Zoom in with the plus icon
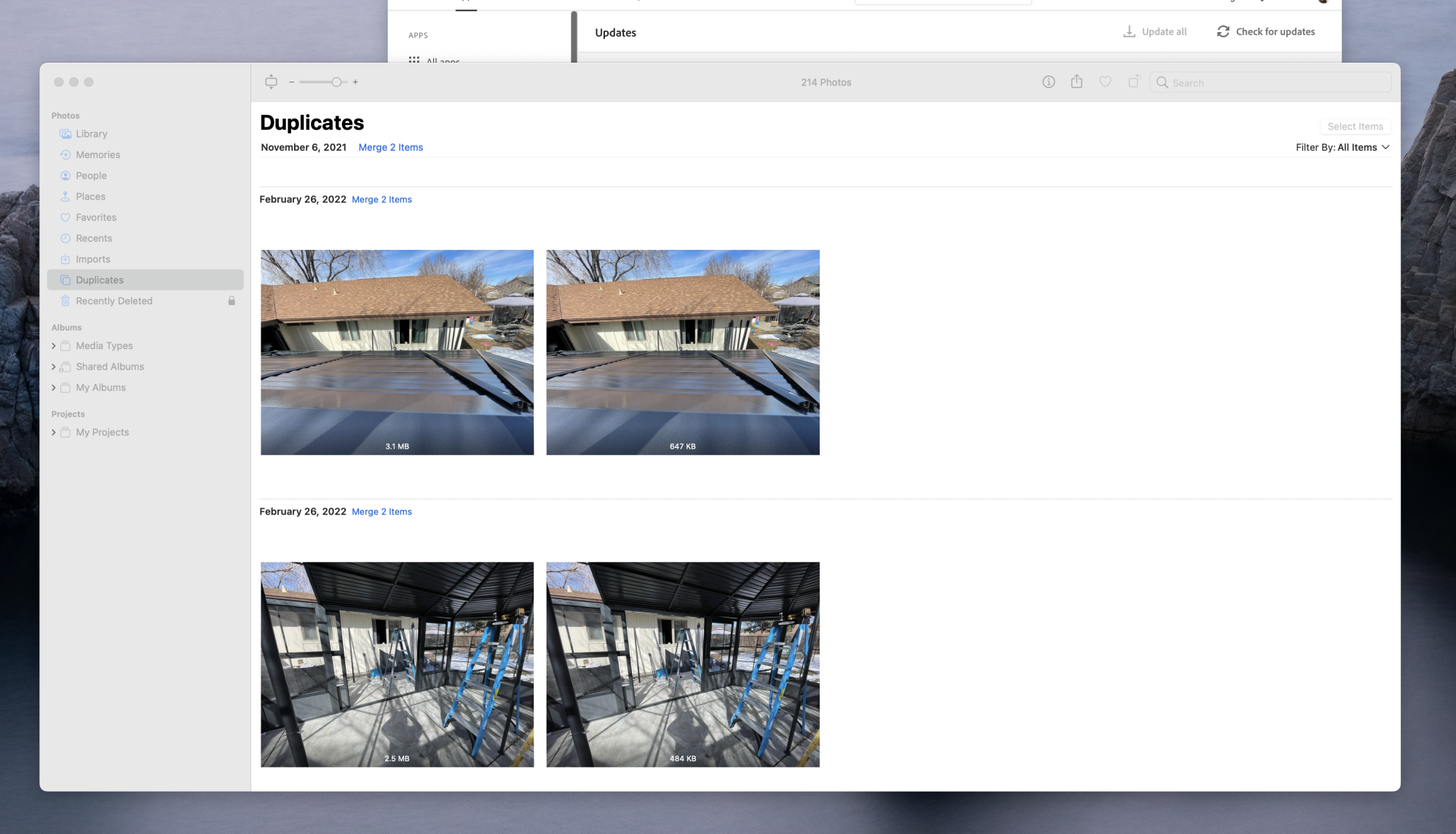This screenshot has width=1456, height=834. (355, 82)
